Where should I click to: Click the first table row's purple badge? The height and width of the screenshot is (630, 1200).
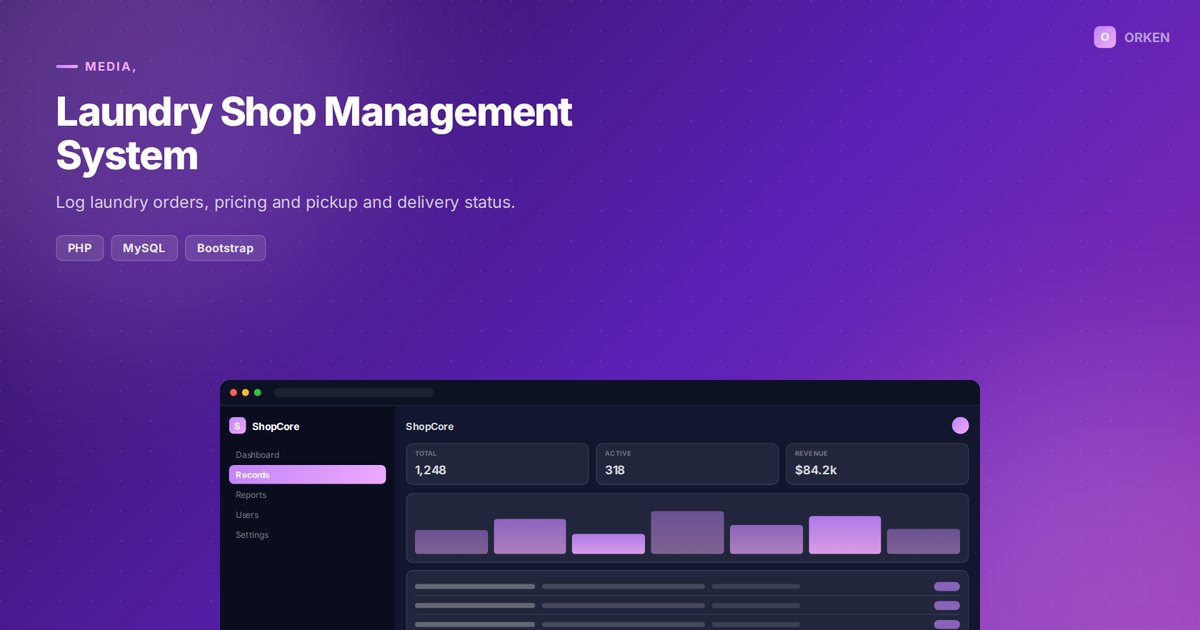point(947,587)
